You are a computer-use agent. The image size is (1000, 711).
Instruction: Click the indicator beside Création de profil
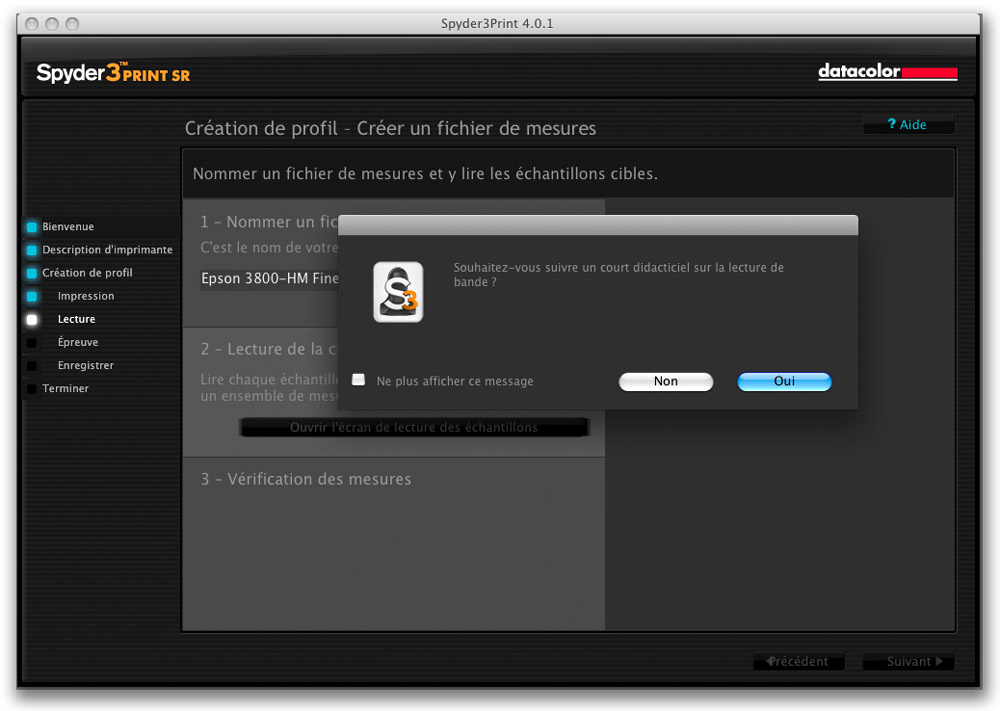32,273
